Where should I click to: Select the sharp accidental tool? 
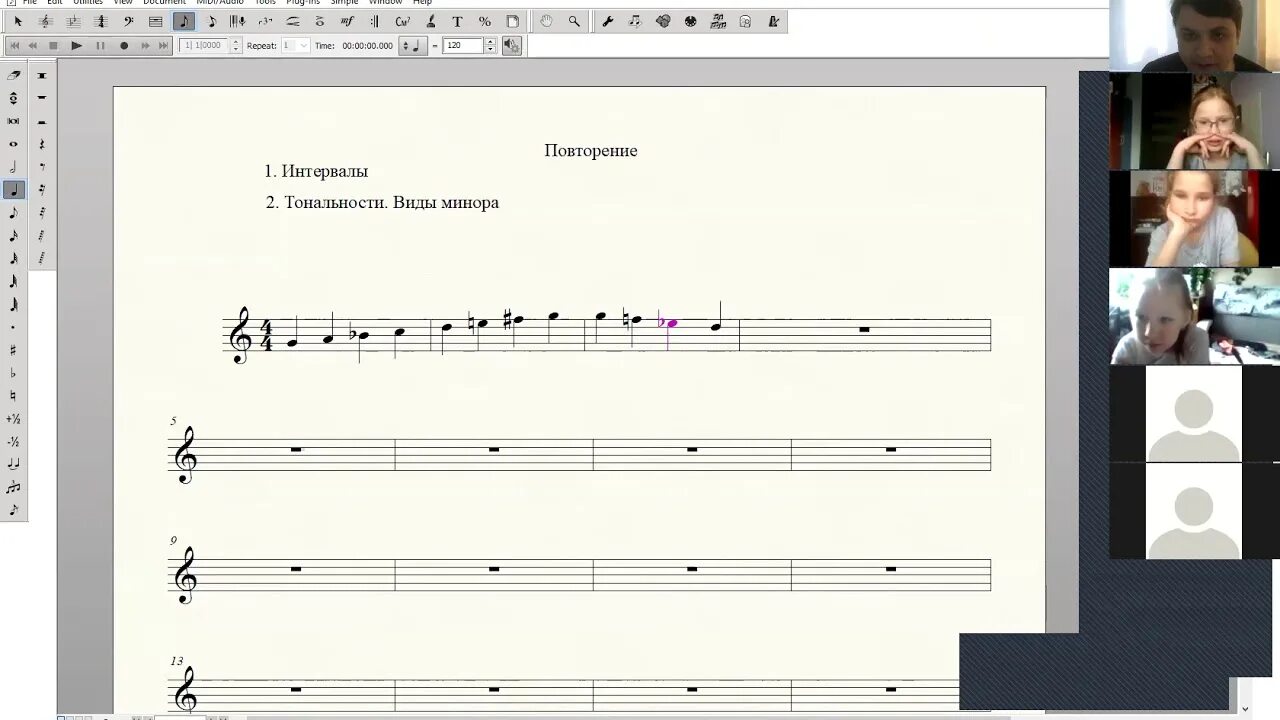13,350
